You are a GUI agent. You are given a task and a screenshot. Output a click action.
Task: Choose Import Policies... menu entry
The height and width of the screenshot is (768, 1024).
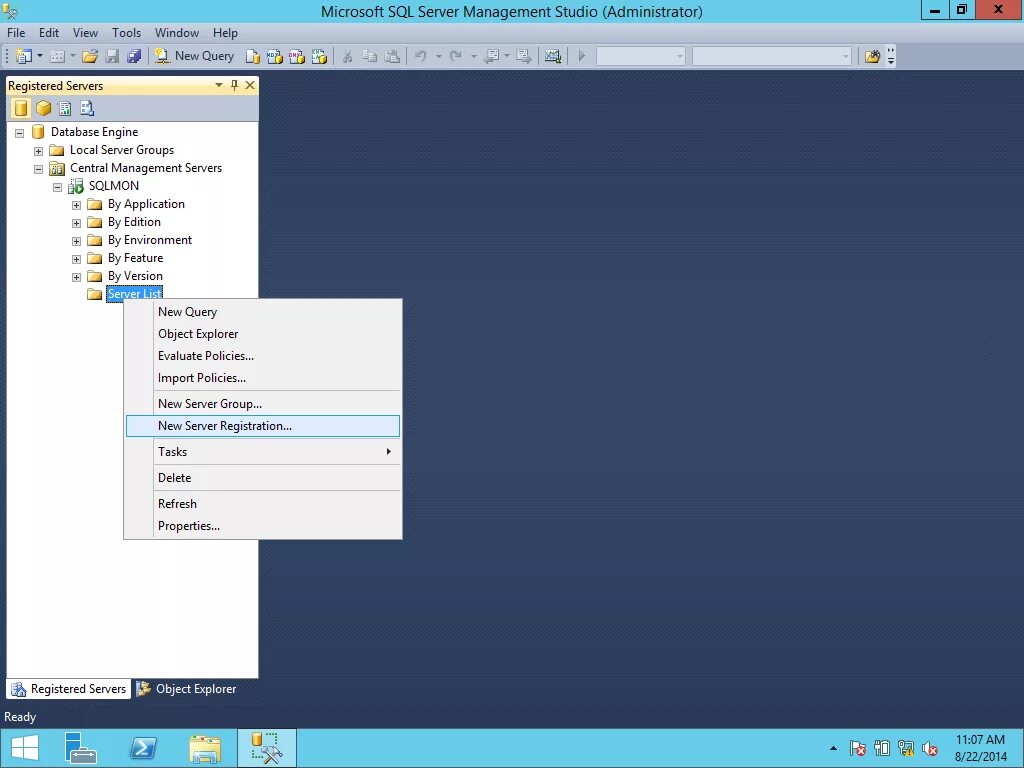click(x=263, y=378)
